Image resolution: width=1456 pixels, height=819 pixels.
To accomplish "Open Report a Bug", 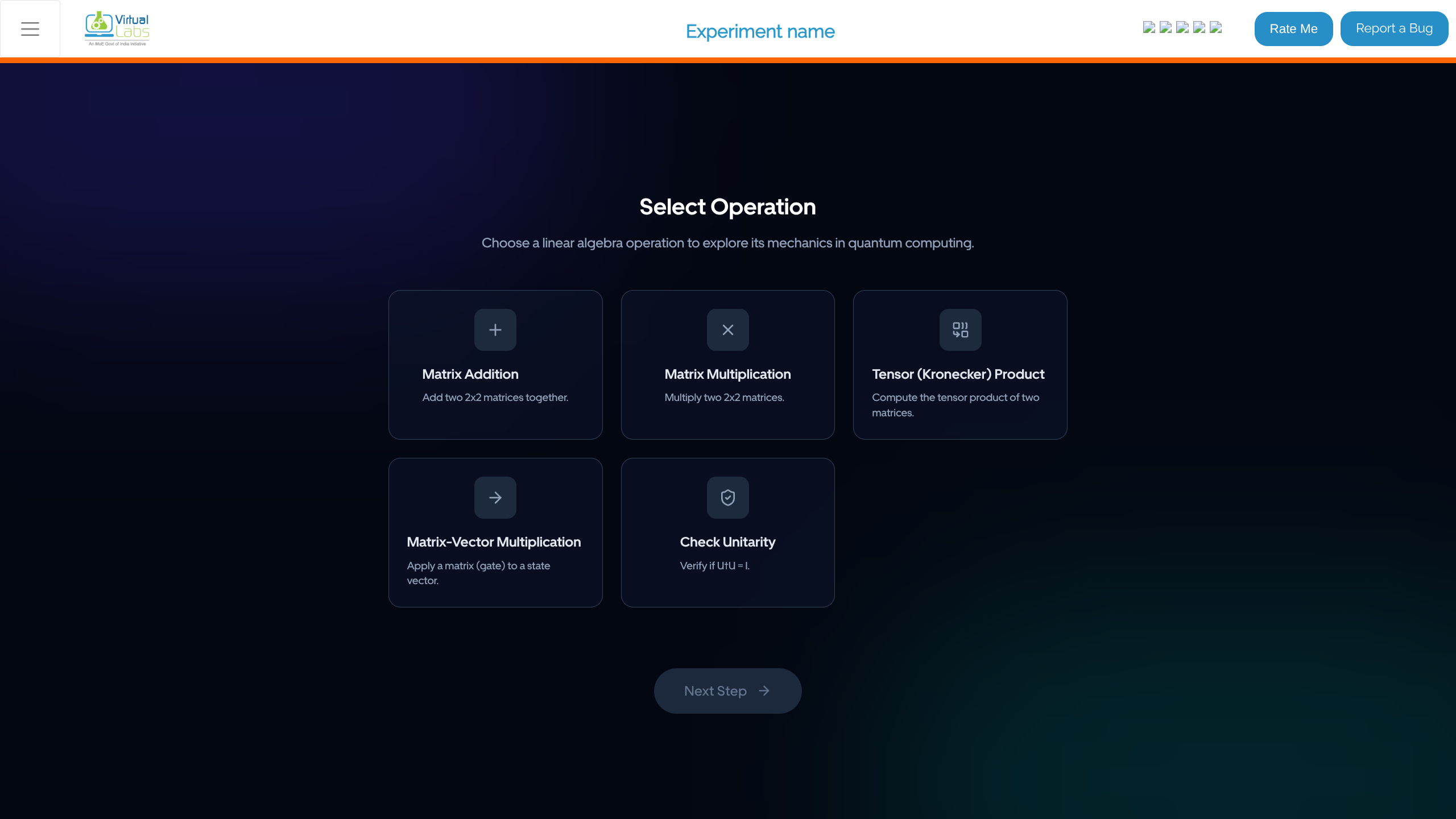I will pyautogui.click(x=1394, y=28).
